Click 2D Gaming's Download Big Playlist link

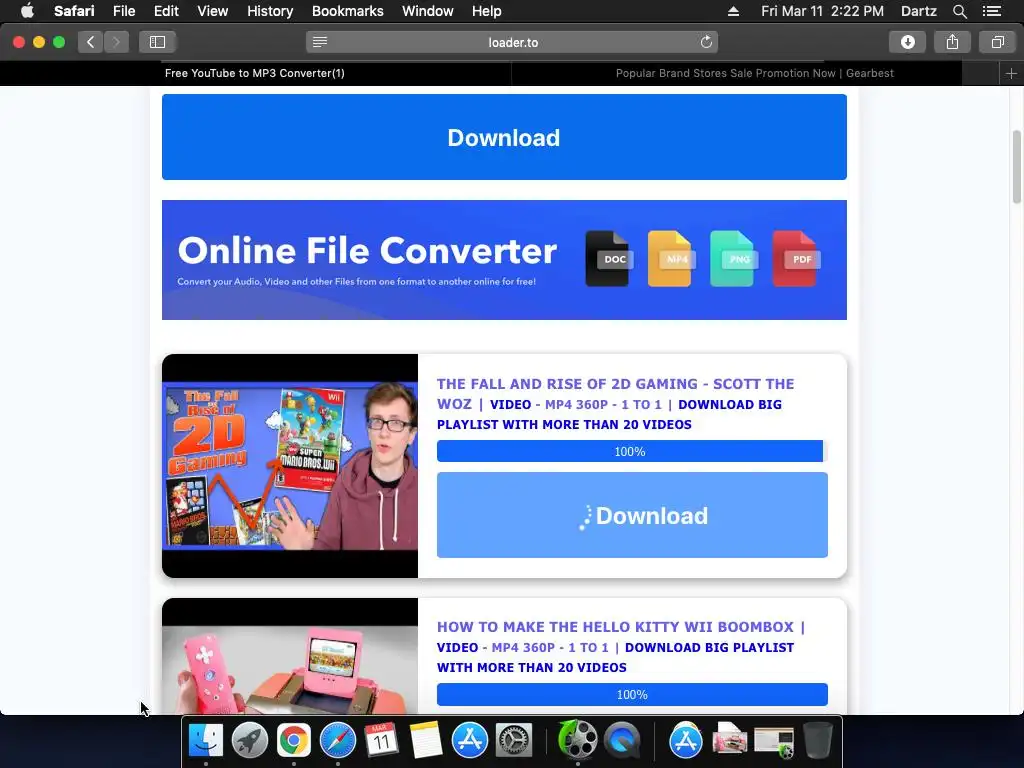(609, 414)
